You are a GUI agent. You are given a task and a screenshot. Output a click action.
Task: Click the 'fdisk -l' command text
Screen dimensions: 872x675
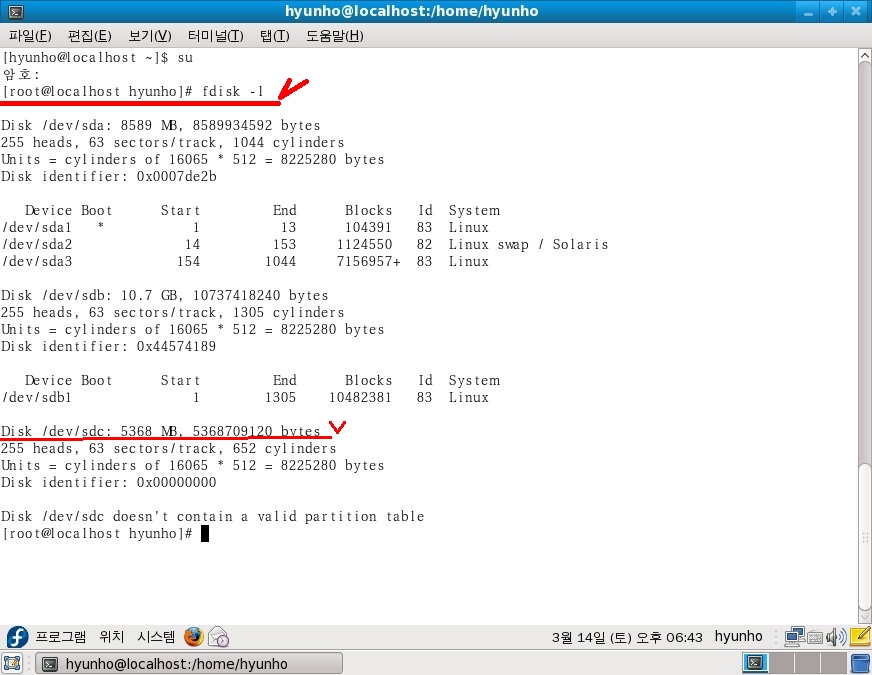pyautogui.click(x=233, y=91)
